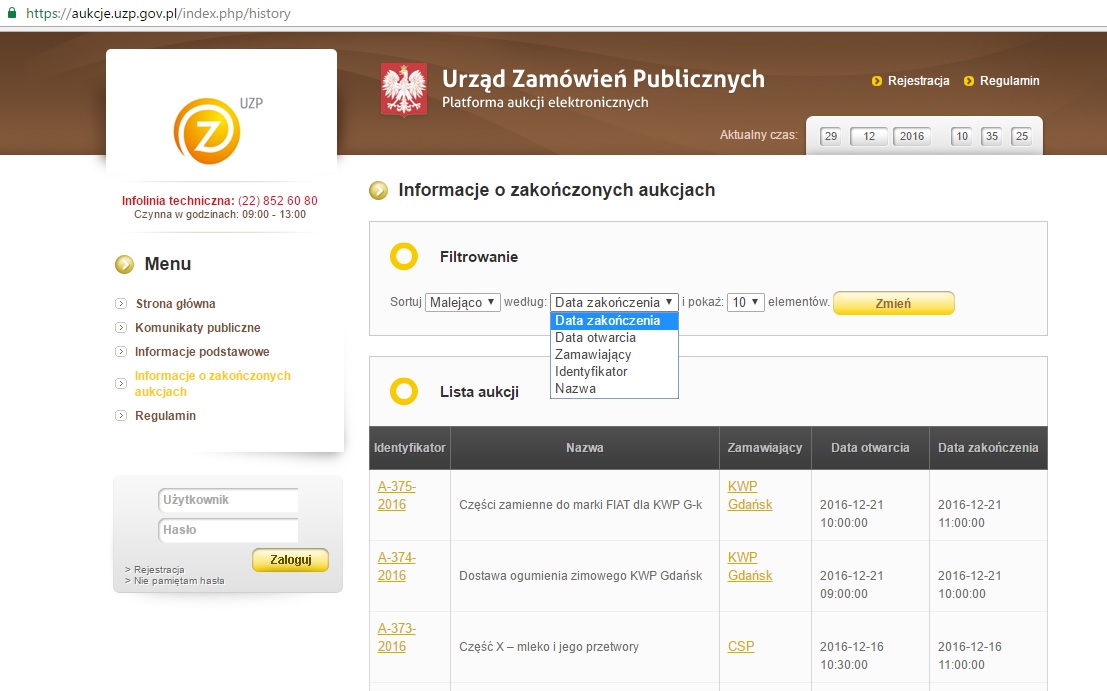Select Data otwarcia from the dropdown list
The width and height of the screenshot is (1107, 691).
point(595,338)
